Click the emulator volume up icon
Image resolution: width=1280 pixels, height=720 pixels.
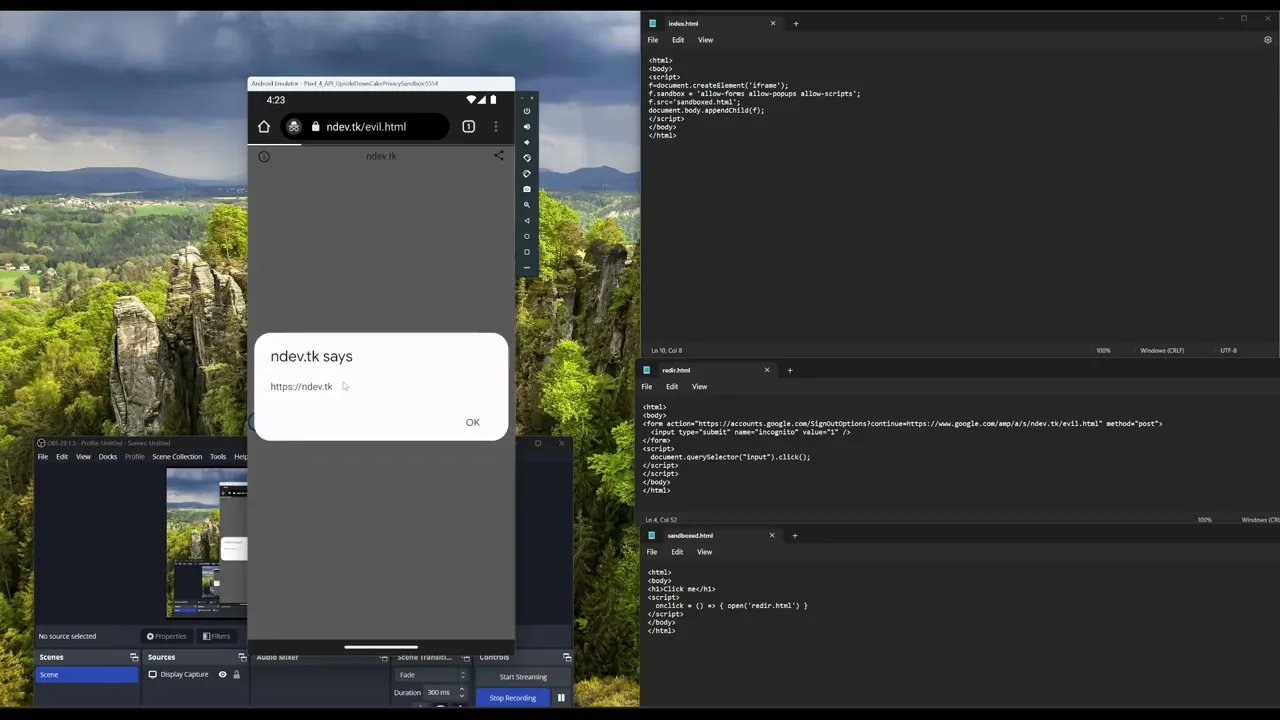tap(527, 127)
